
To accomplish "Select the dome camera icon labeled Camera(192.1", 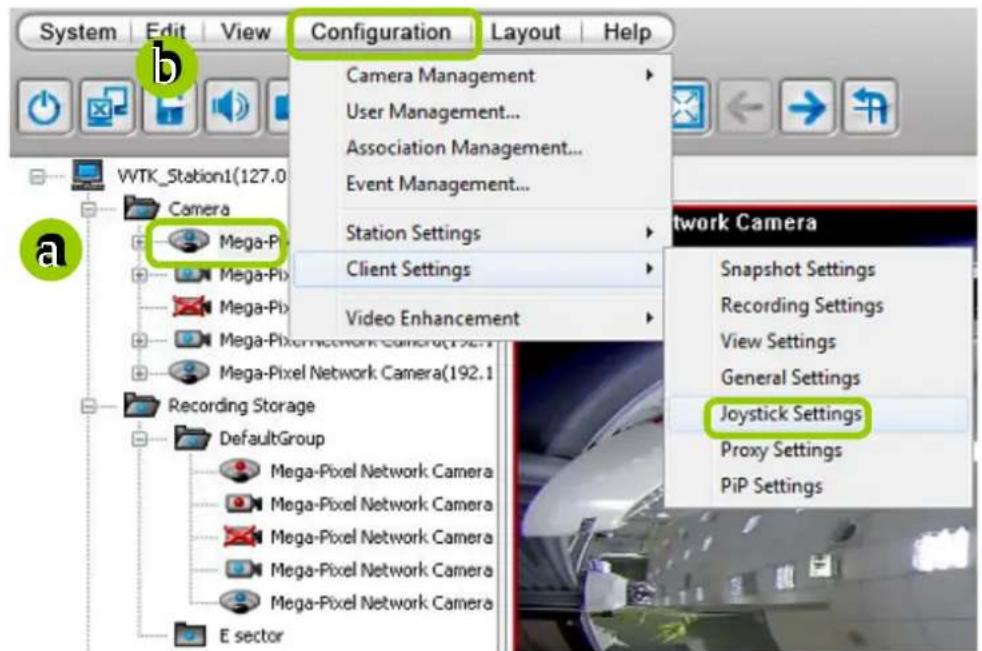I will click(x=189, y=372).
